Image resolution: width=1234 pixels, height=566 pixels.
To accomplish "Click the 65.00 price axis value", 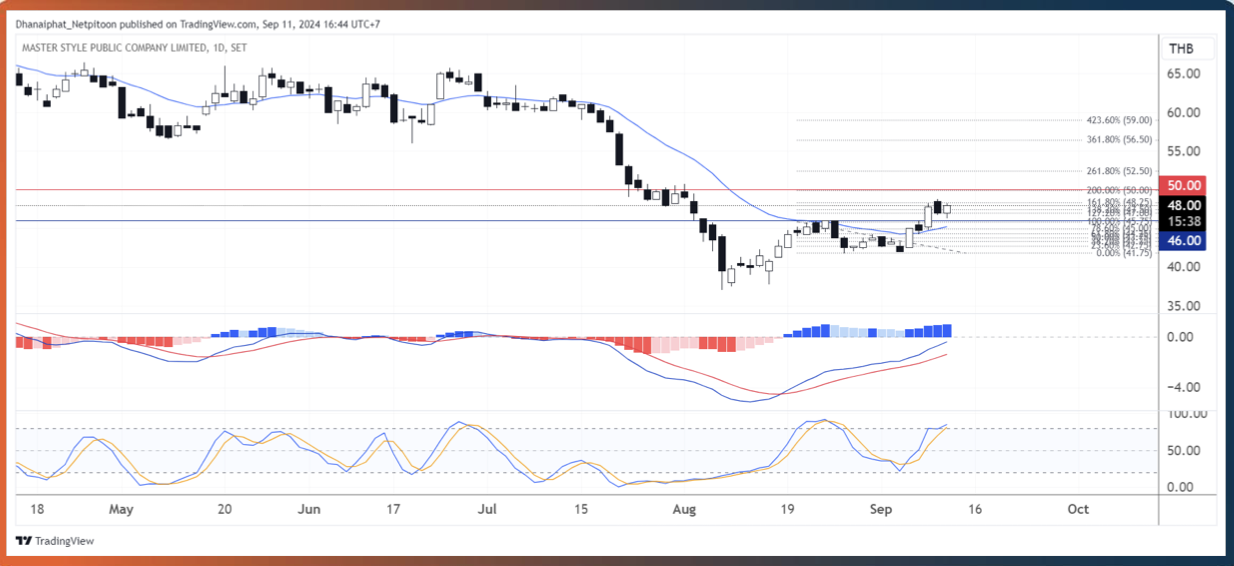I will [1183, 74].
